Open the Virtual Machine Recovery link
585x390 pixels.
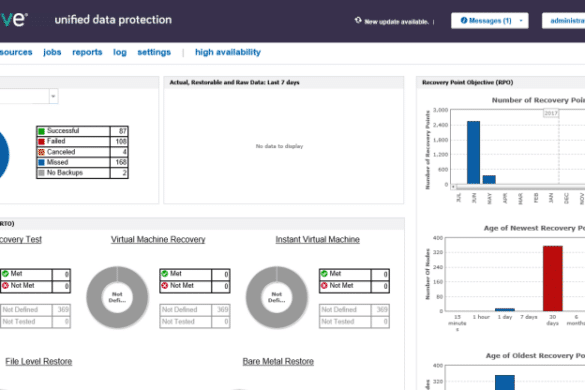pos(158,240)
